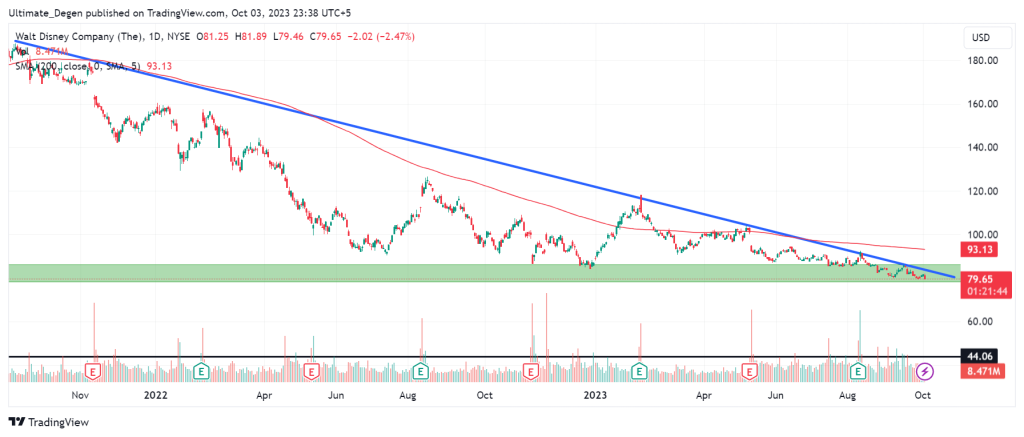Click the 60.00 price axis value

(x=980, y=321)
